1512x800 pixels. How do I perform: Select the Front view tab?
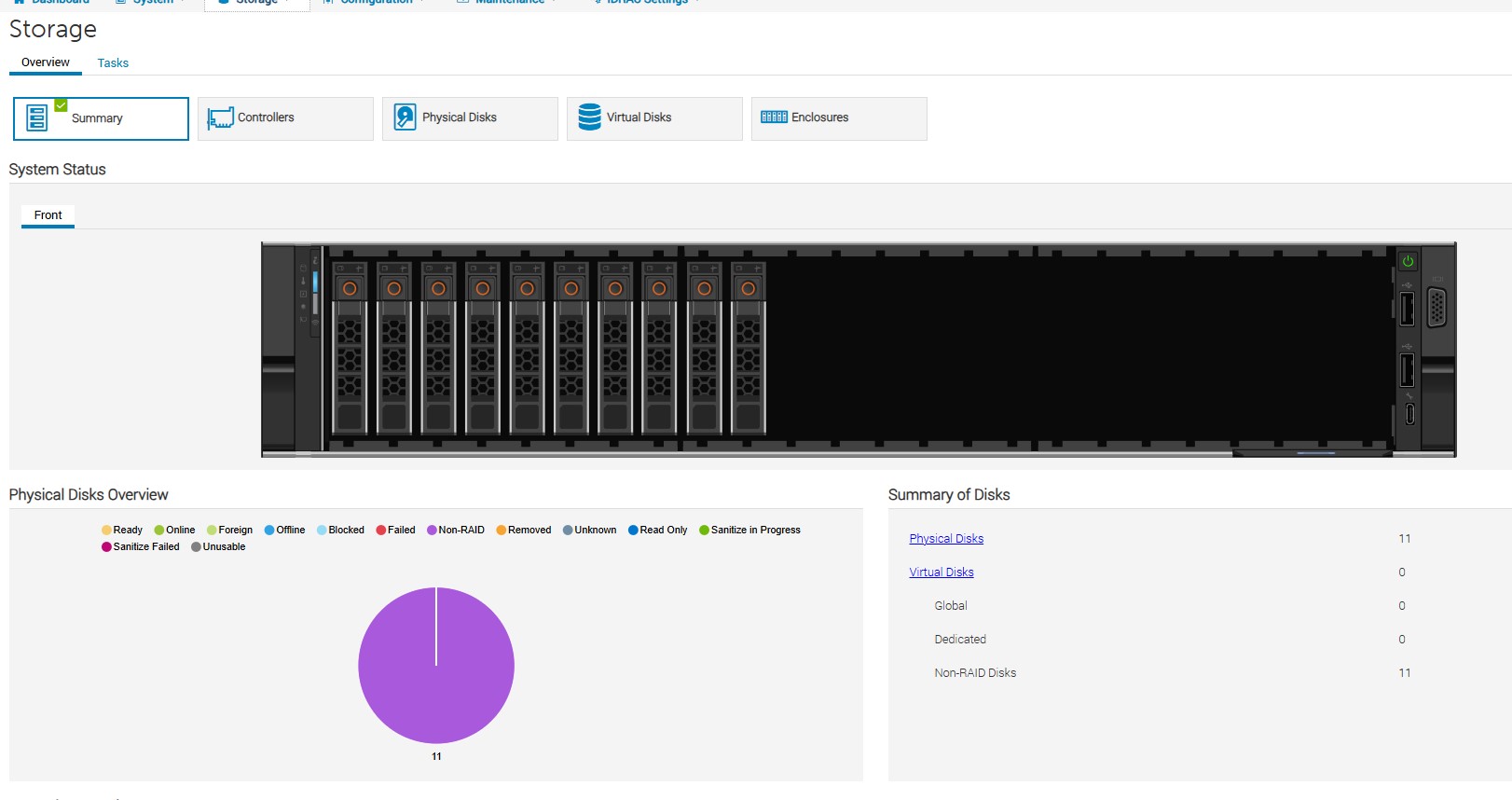[x=48, y=215]
